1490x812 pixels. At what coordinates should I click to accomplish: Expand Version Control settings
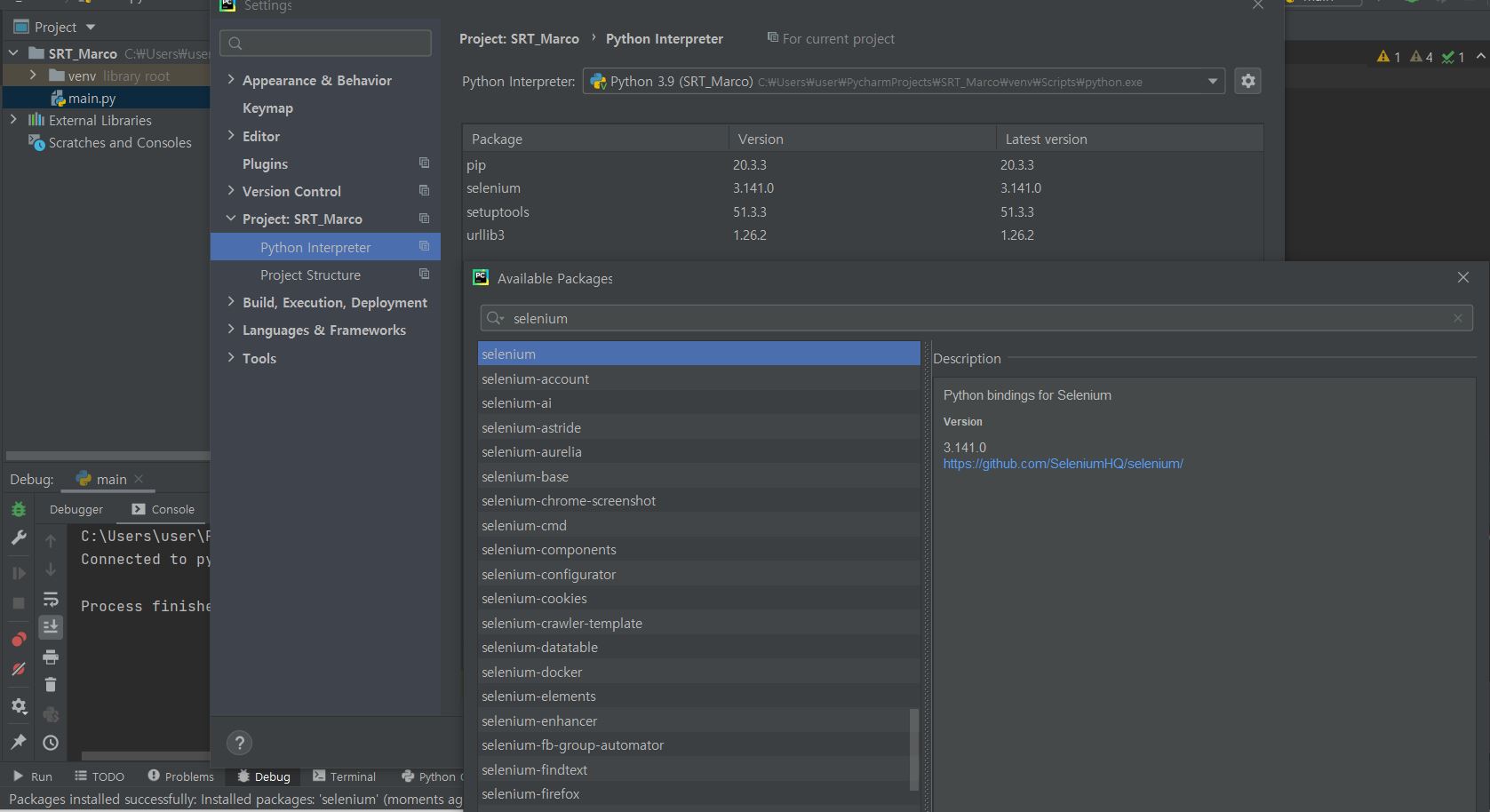click(x=231, y=190)
